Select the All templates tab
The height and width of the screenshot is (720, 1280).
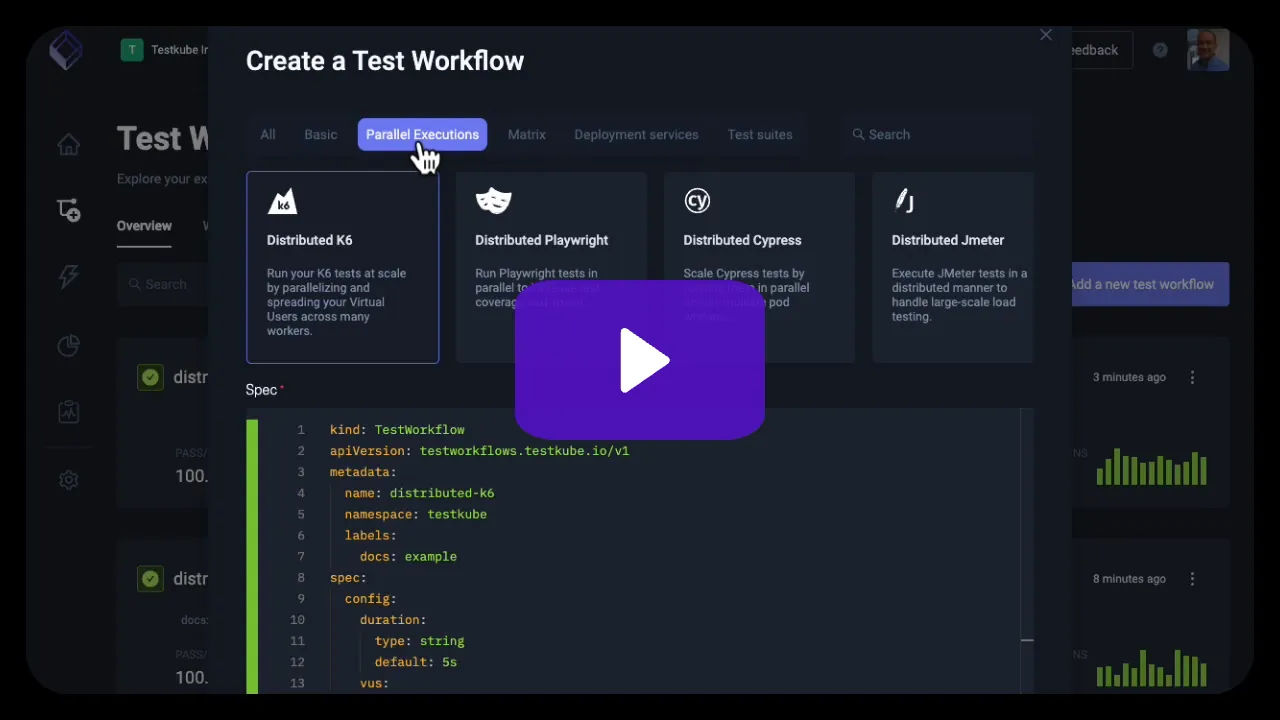pos(268,134)
